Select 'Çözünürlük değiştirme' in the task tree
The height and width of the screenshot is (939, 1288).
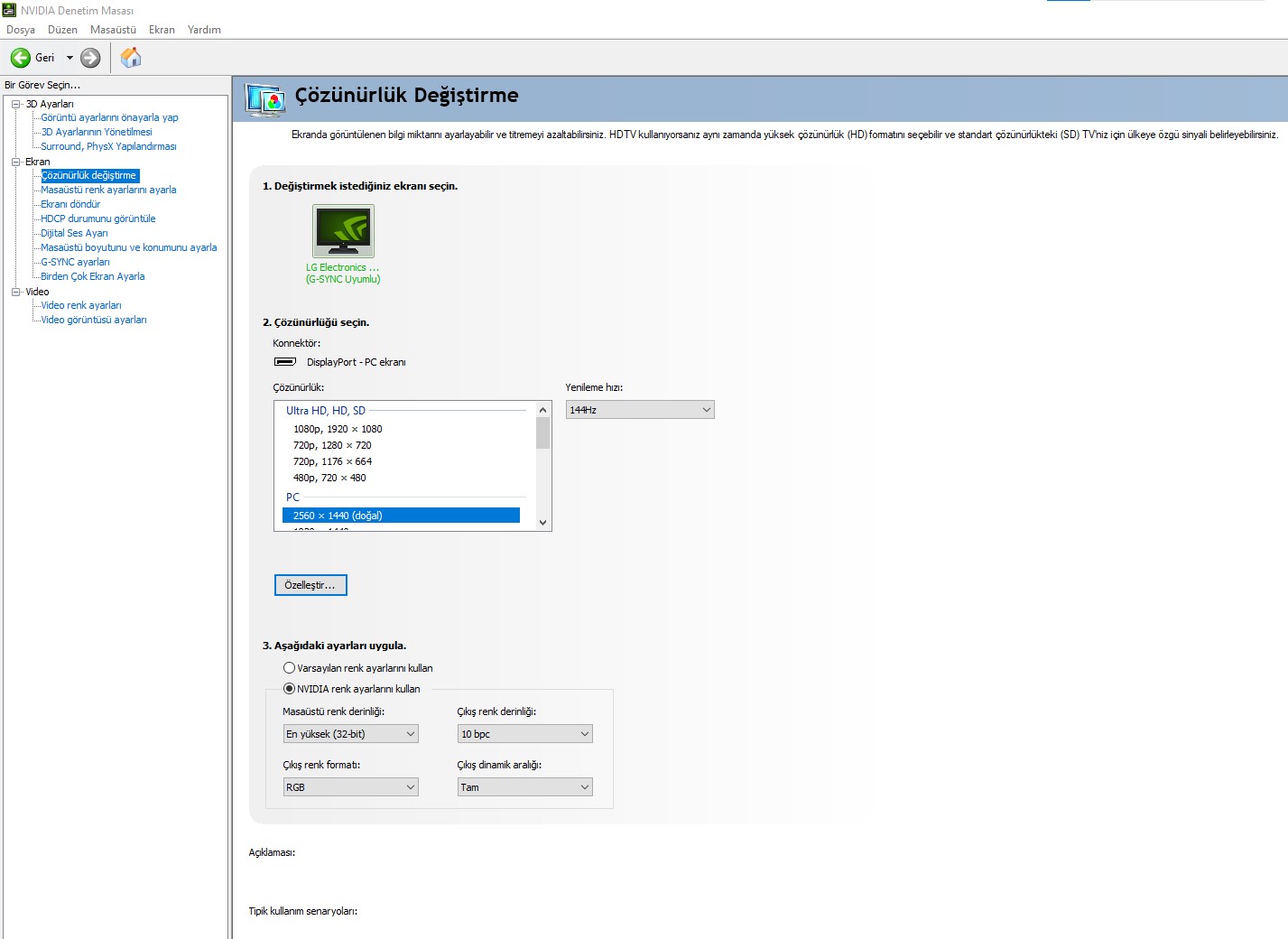pos(89,175)
